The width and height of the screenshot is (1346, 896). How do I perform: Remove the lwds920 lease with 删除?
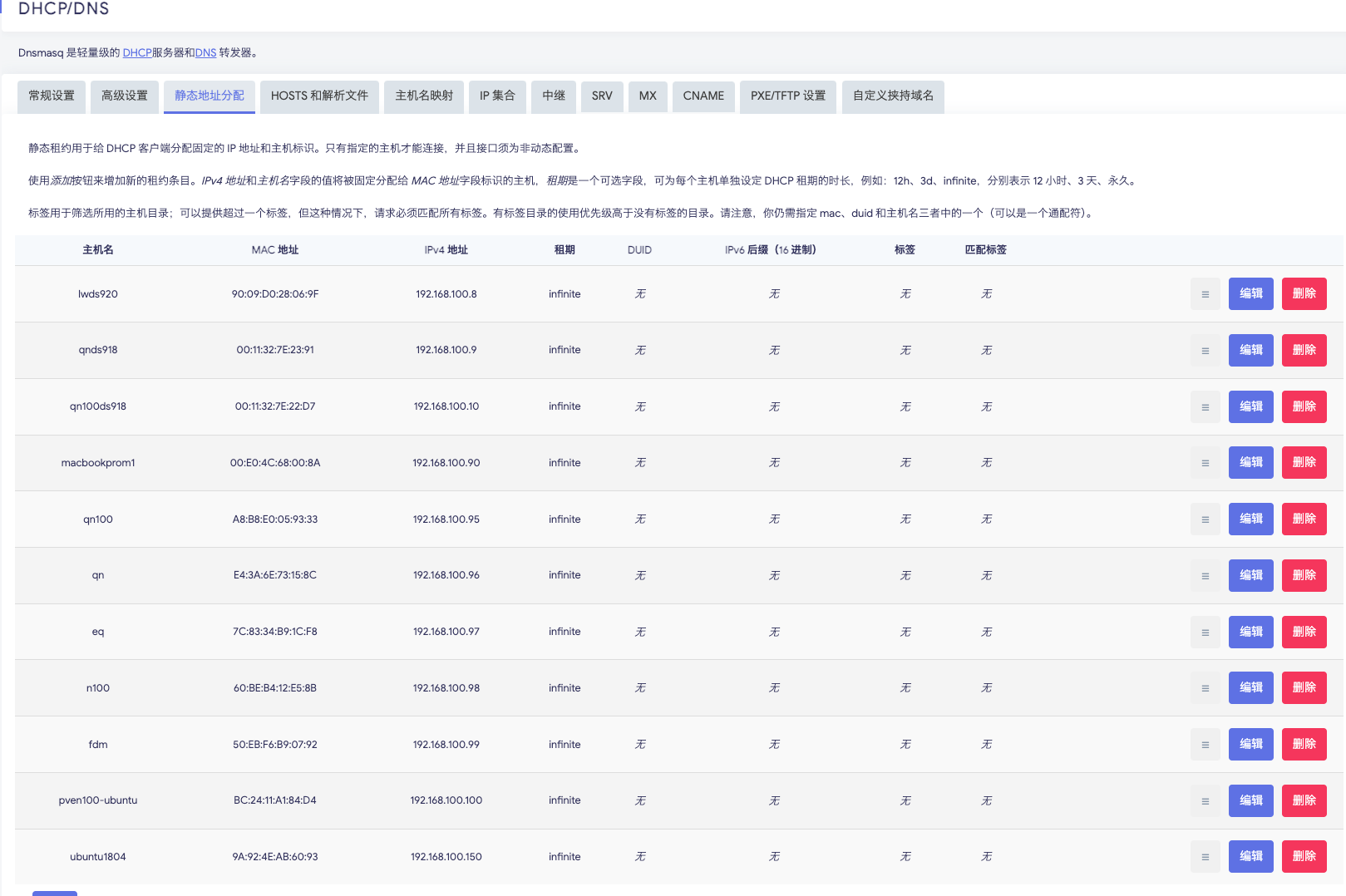[x=1304, y=294]
